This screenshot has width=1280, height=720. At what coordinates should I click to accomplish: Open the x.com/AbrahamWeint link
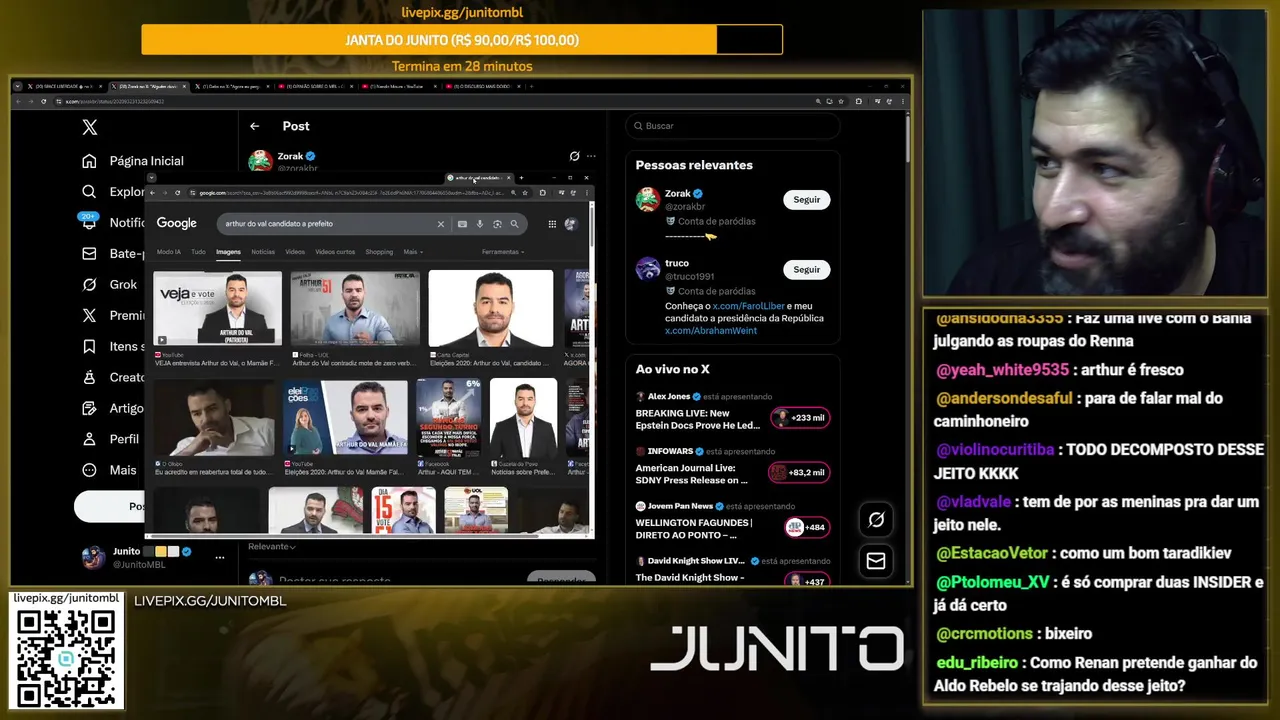pyautogui.click(x=711, y=330)
